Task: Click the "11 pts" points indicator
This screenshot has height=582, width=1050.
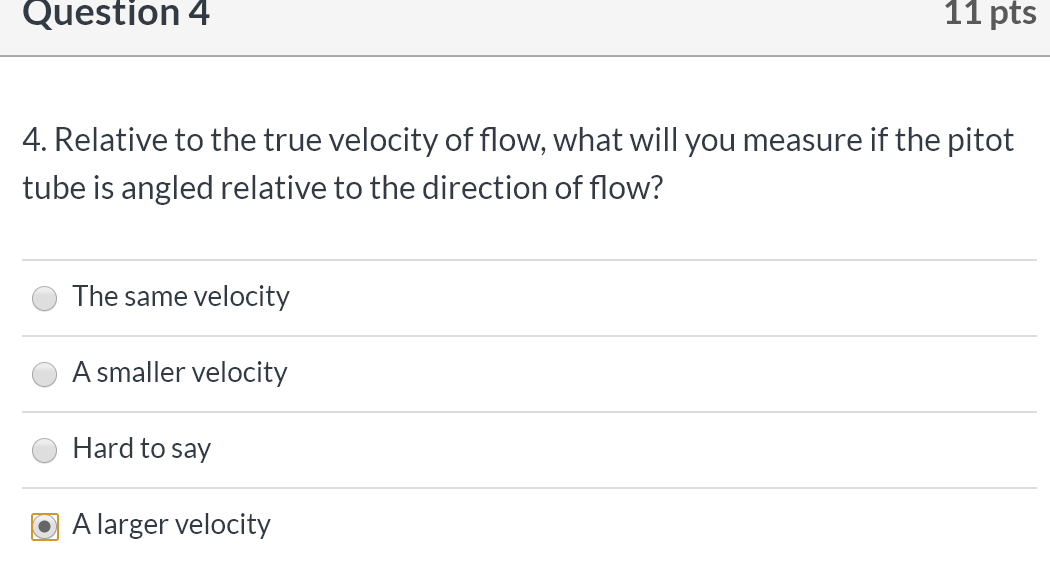Action: click(x=989, y=14)
